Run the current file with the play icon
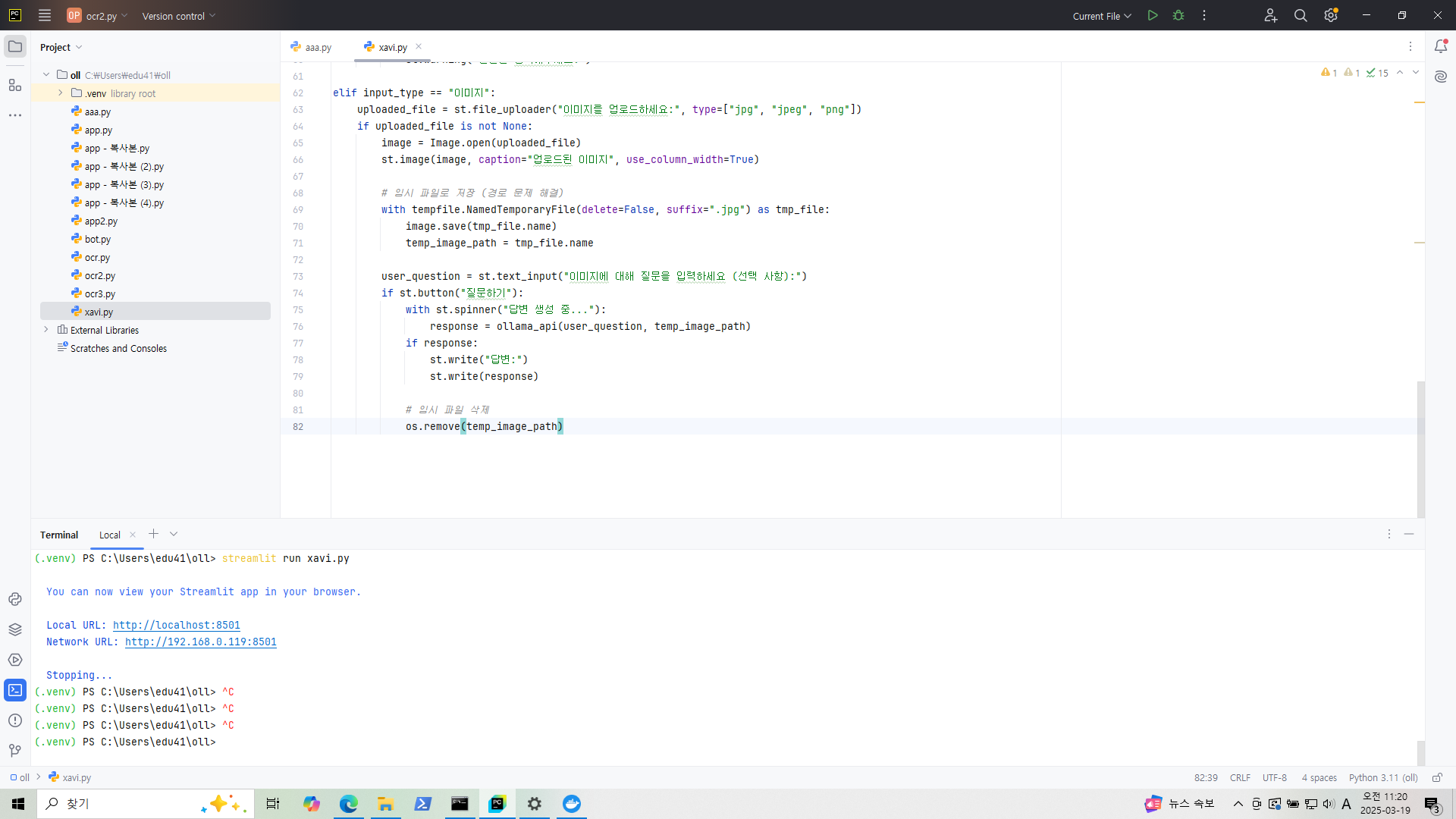The image size is (1456, 819). pyautogui.click(x=1153, y=15)
